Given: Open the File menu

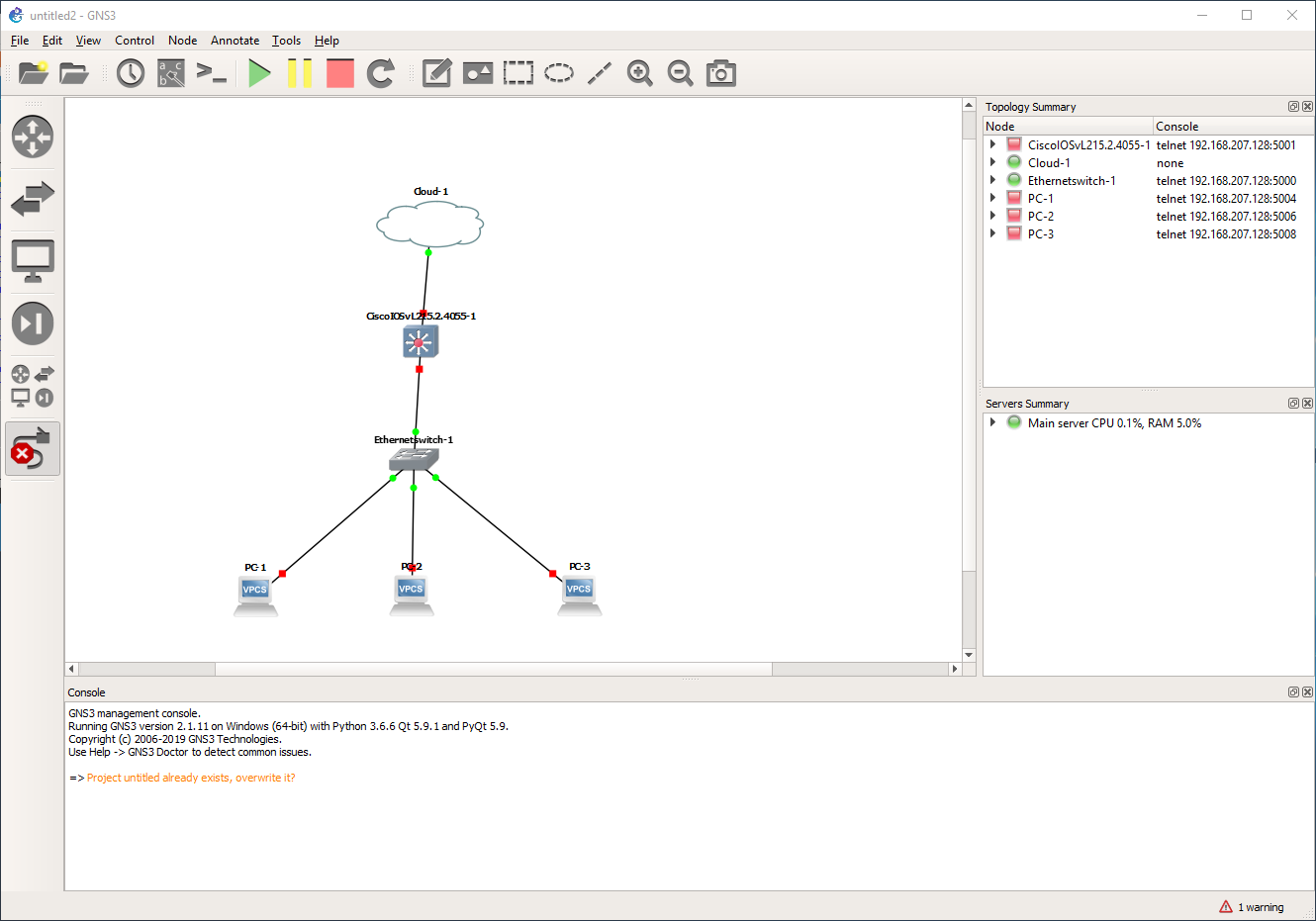Looking at the screenshot, I should 20,41.
